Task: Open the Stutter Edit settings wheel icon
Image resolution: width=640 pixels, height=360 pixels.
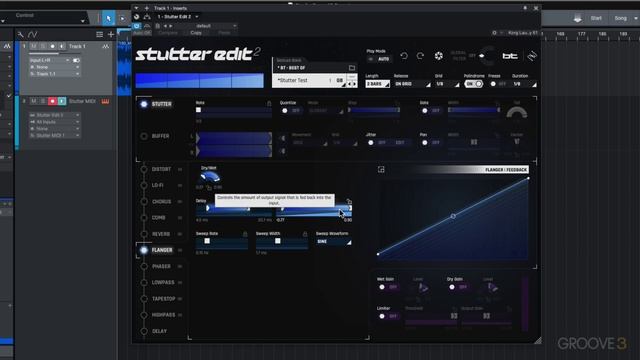Action: (438, 56)
